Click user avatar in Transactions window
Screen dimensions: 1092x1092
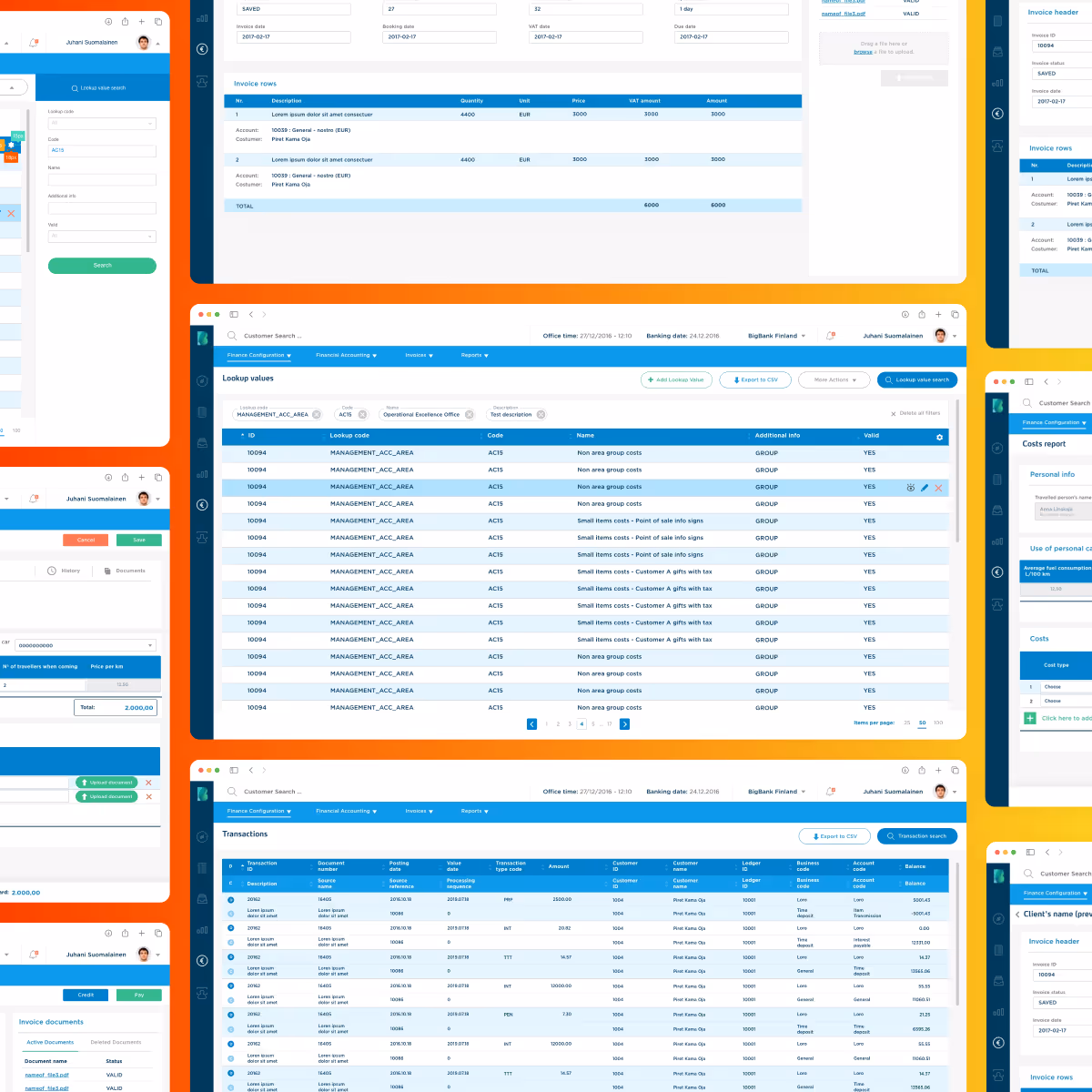[941, 791]
